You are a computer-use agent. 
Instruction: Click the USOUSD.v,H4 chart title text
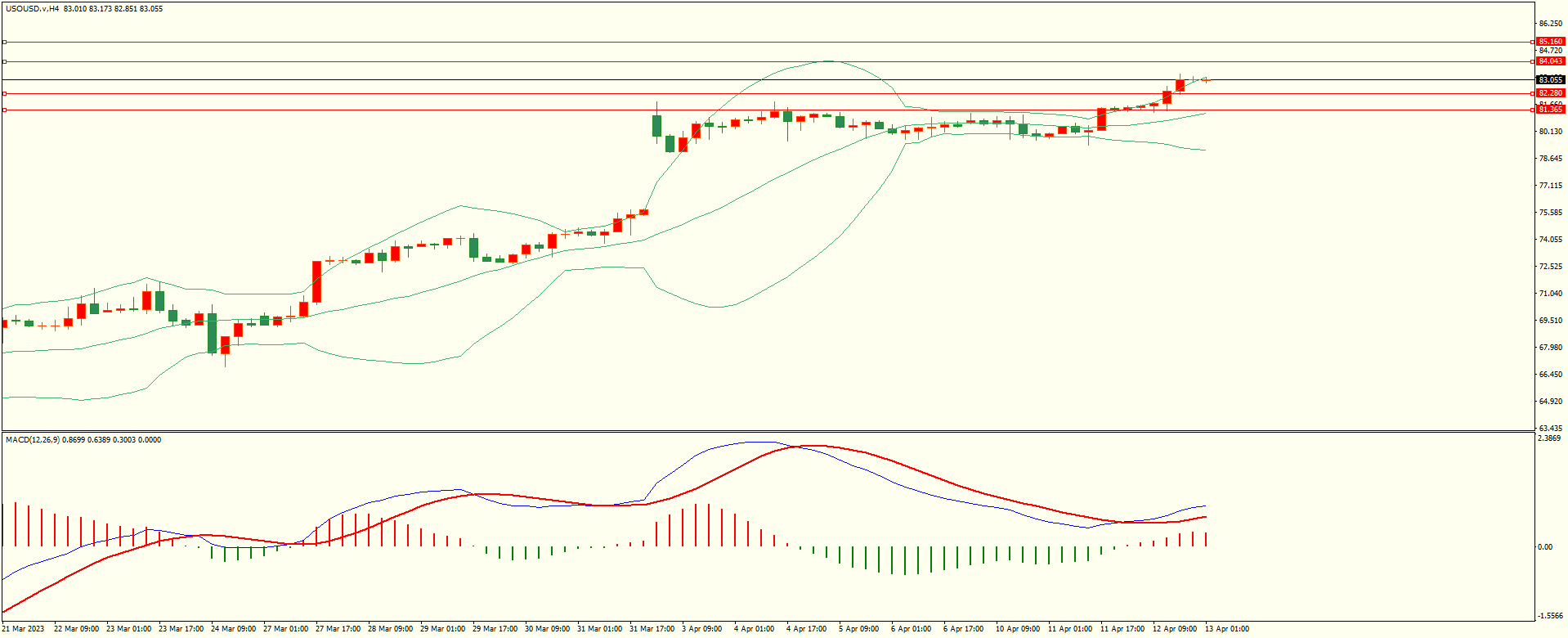pos(33,9)
